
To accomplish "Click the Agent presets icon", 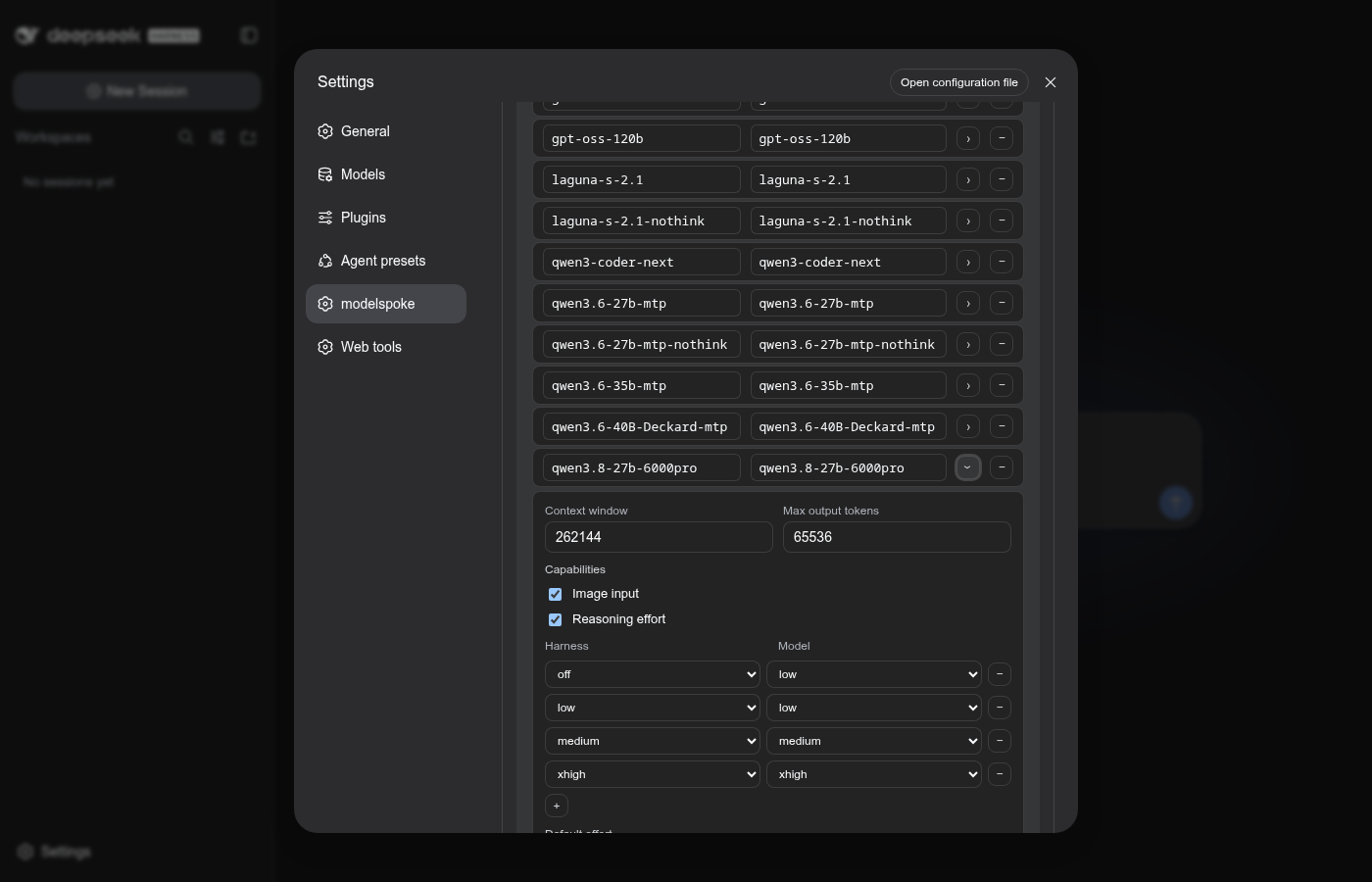I will click(325, 261).
